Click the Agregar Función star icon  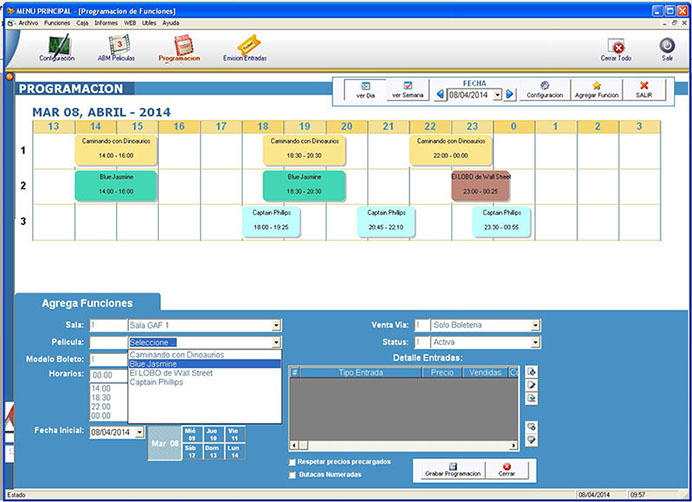596,89
